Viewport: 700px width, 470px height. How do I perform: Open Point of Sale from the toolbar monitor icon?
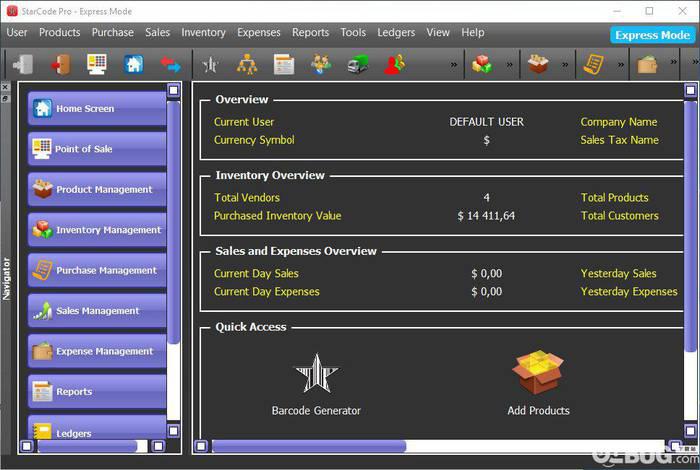click(x=97, y=64)
